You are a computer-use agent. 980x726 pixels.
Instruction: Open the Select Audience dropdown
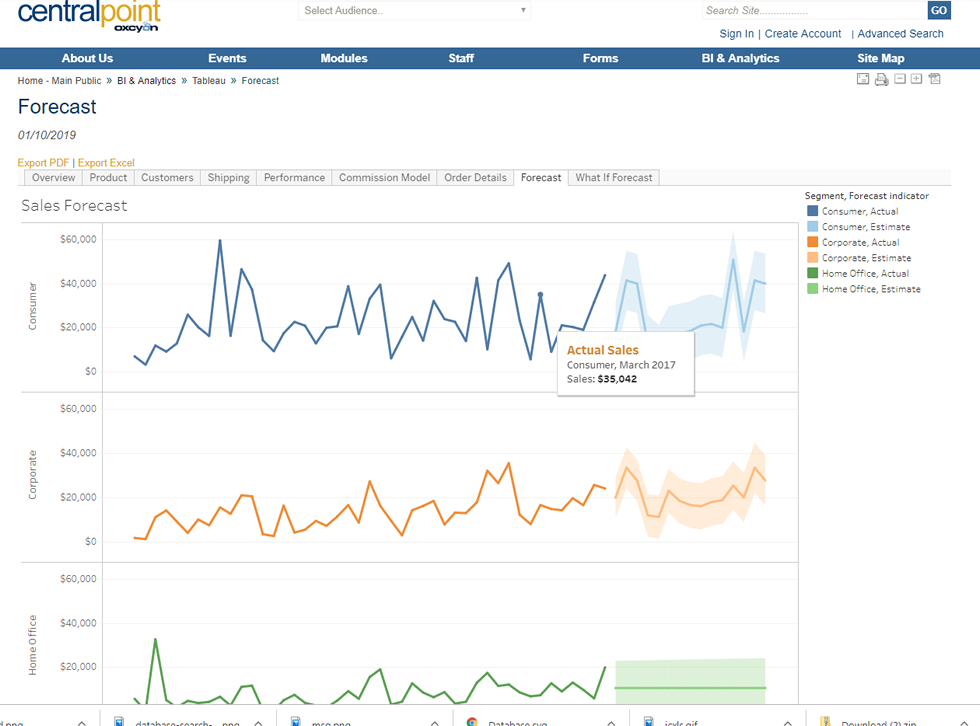(x=414, y=11)
